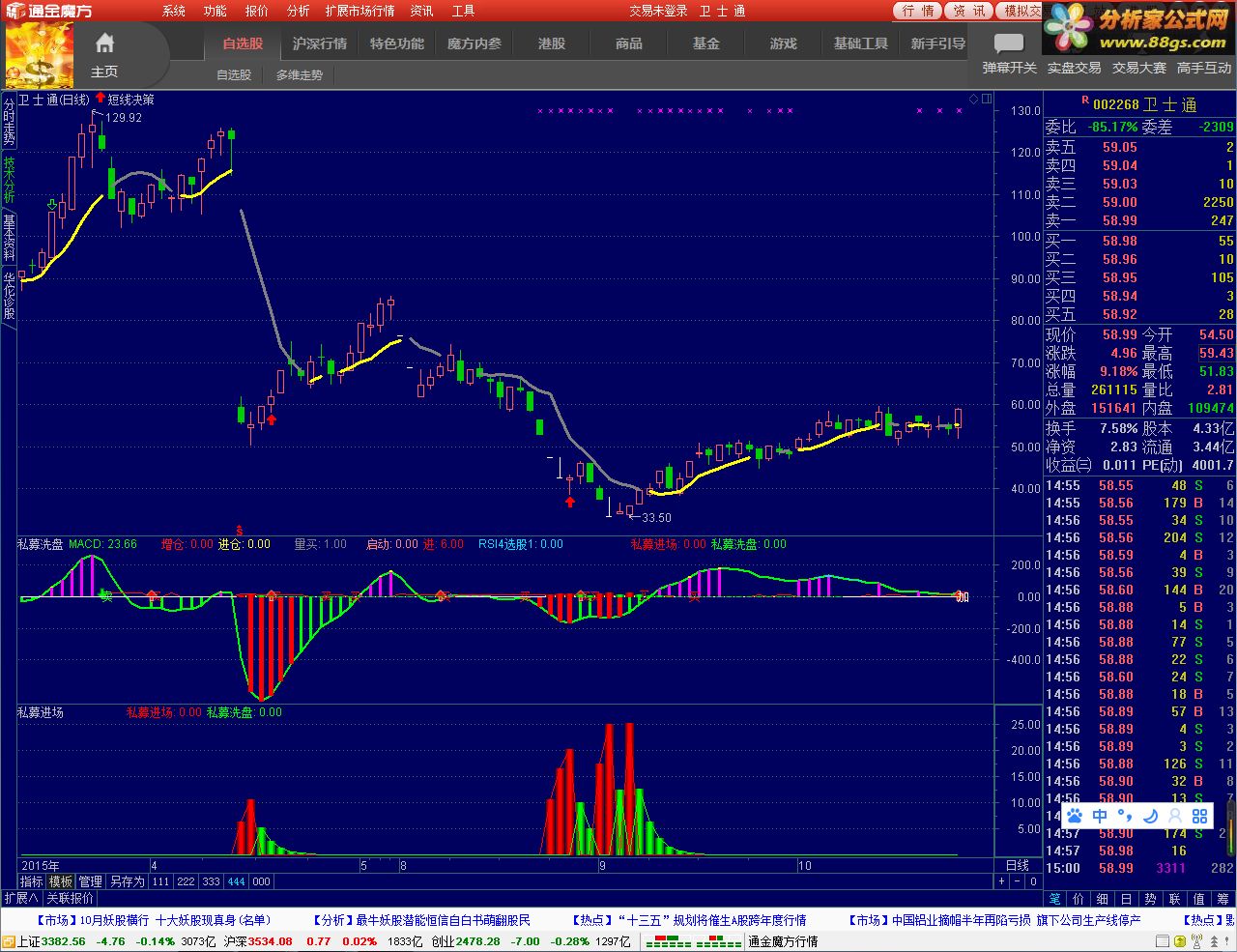Select the 多维走势 sub-tab

pyautogui.click(x=300, y=74)
